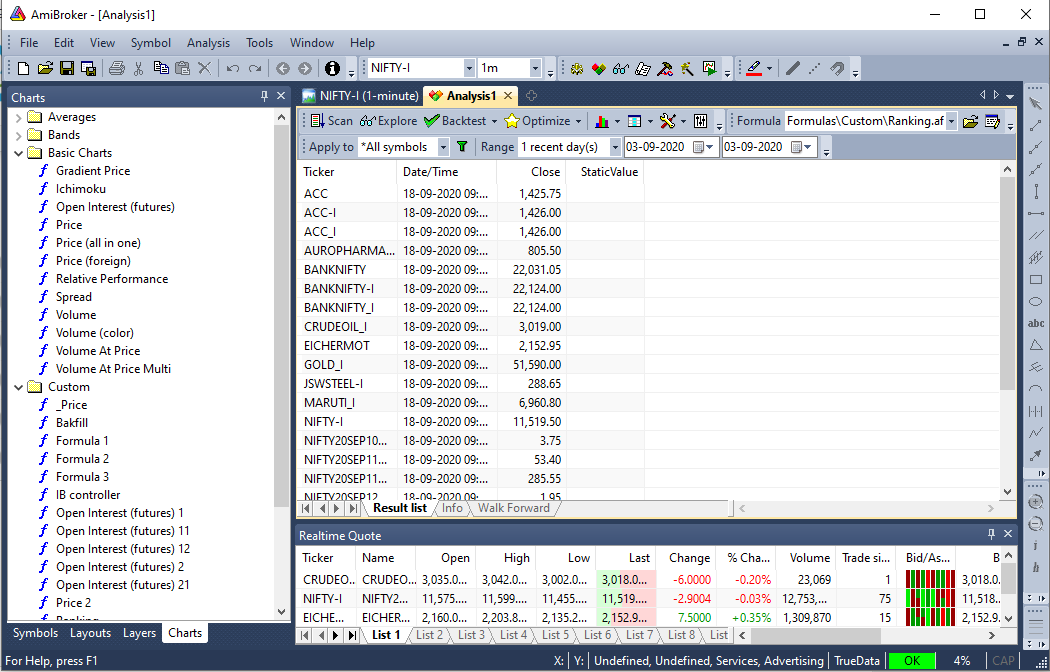Collapse the Basic Charts folder
Viewport: 1050px width, 672px height.
click(18, 153)
